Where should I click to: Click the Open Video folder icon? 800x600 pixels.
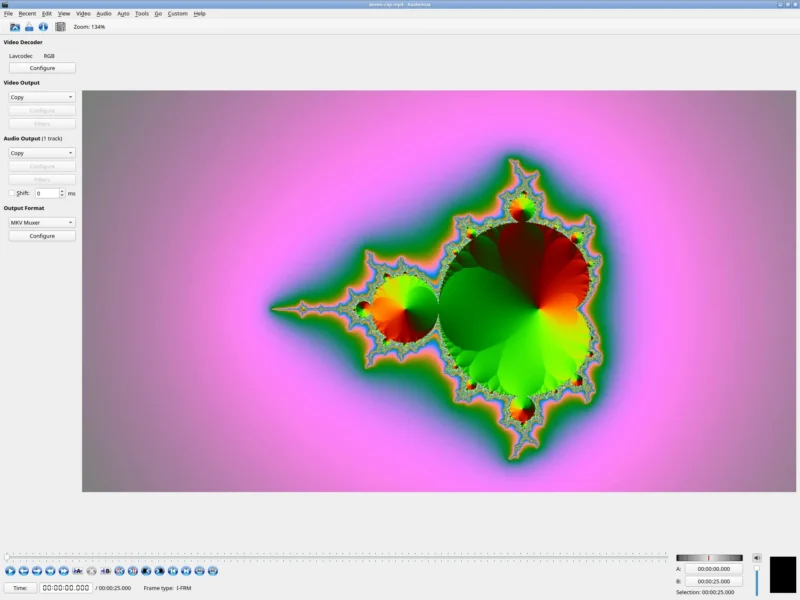click(x=15, y=27)
